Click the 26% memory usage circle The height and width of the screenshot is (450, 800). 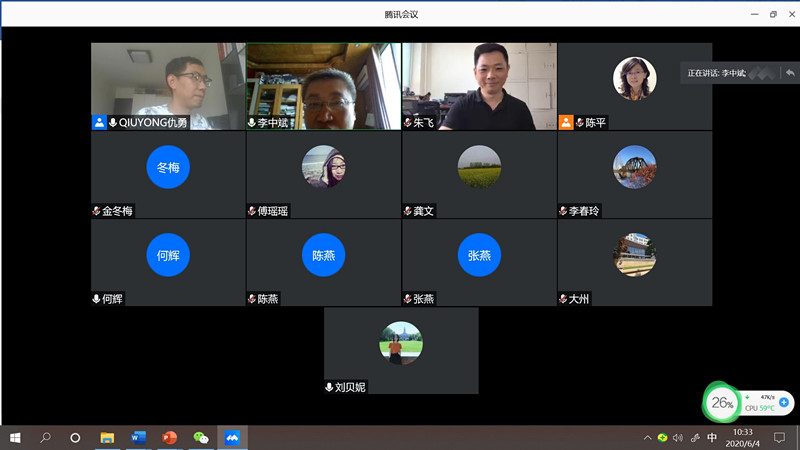(x=719, y=403)
